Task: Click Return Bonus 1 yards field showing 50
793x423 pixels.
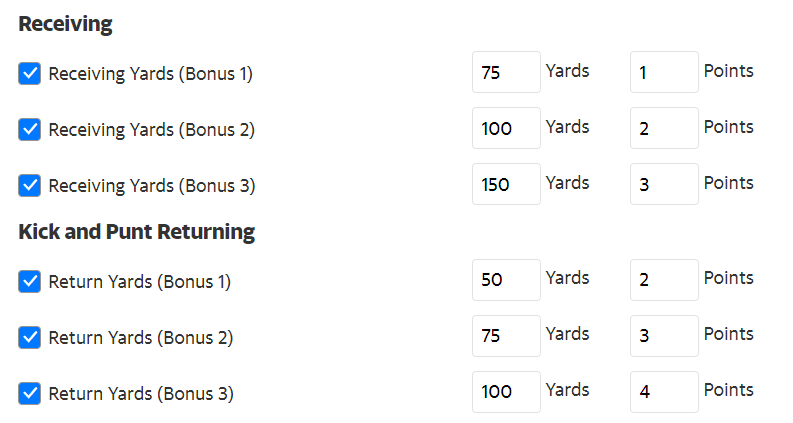Action: (506, 281)
